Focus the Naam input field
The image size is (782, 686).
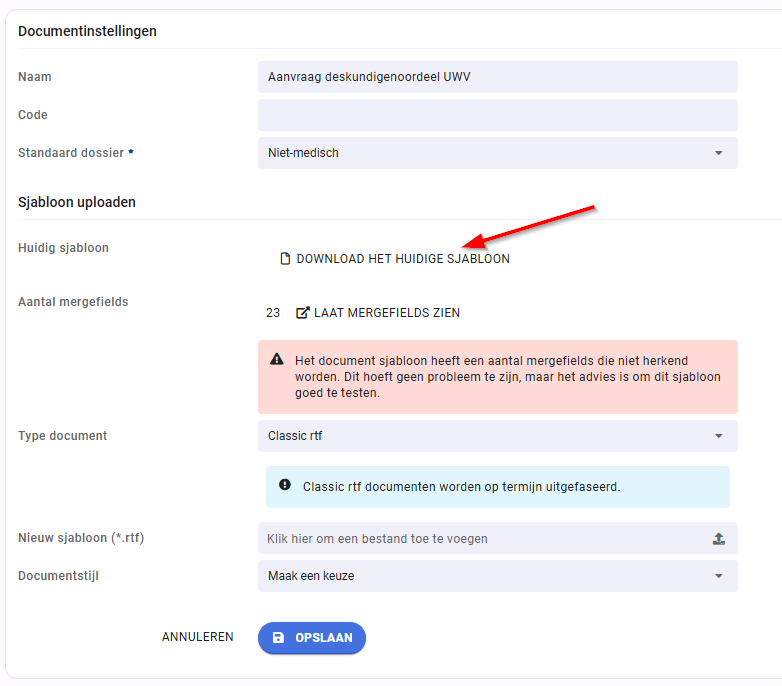click(497, 77)
